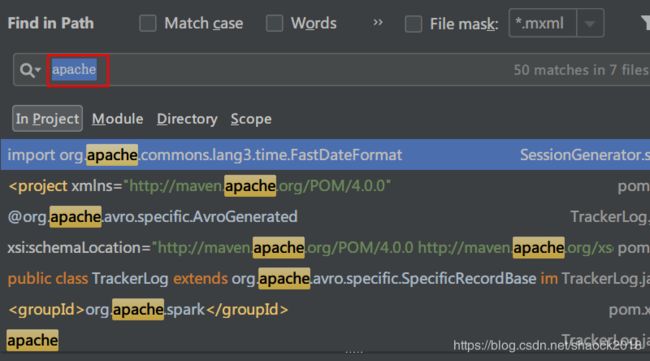Select the AvroGenerated annotation result
Image resolution: width=650 pixels, height=361 pixels.
tap(325, 217)
